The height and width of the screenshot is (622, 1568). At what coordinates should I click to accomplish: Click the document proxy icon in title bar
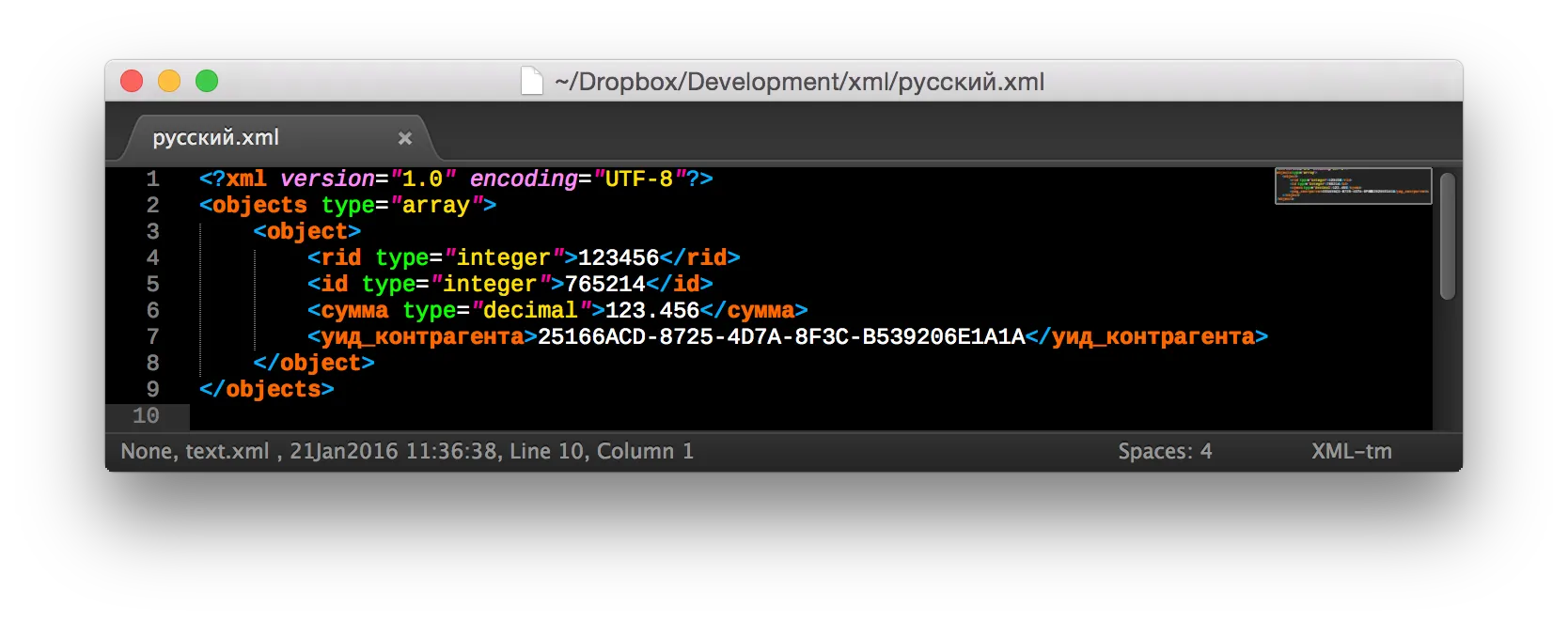(x=532, y=82)
